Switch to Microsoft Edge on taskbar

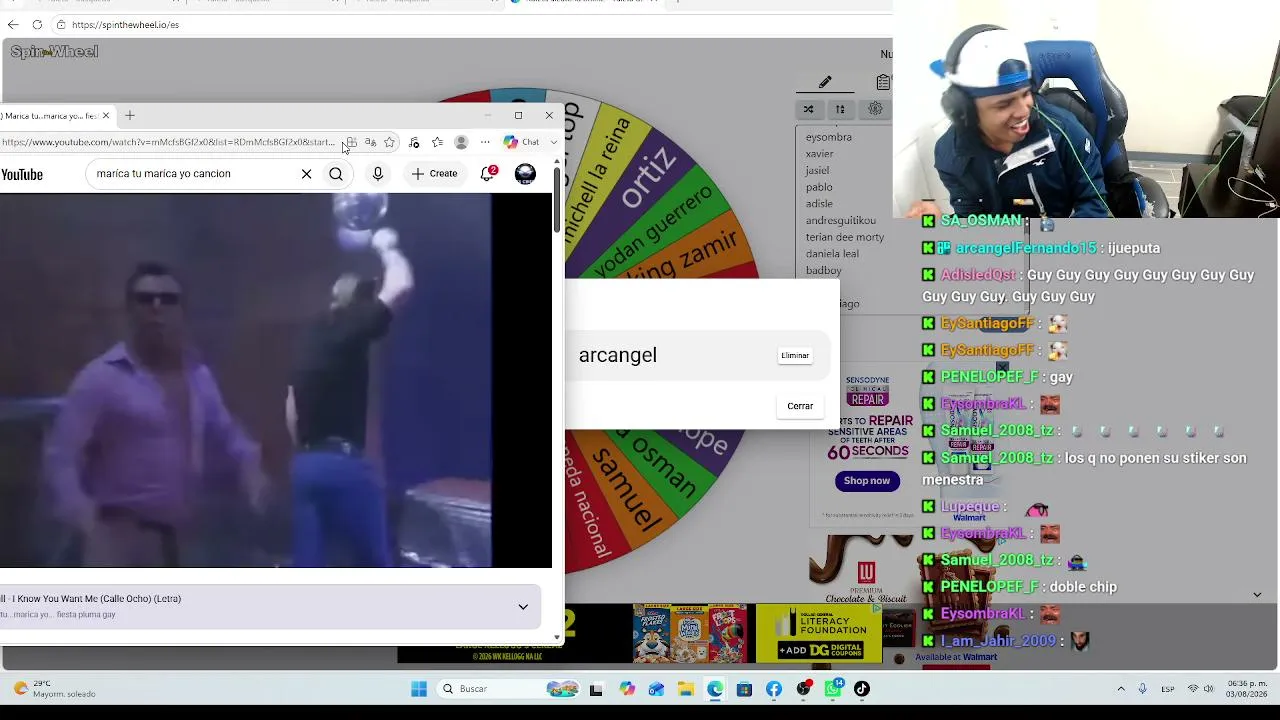[715, 689]
